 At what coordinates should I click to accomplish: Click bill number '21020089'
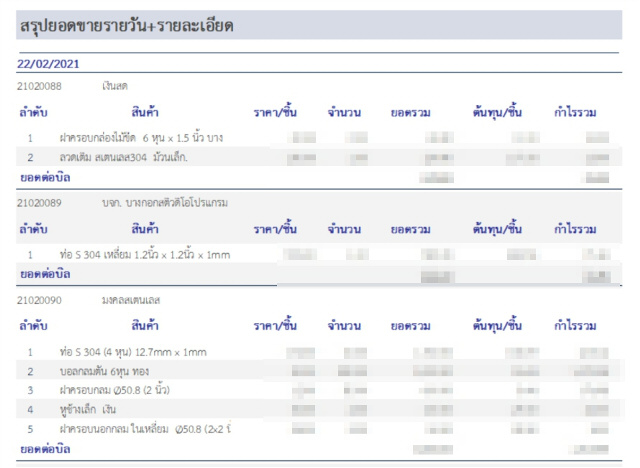(39, 203)
